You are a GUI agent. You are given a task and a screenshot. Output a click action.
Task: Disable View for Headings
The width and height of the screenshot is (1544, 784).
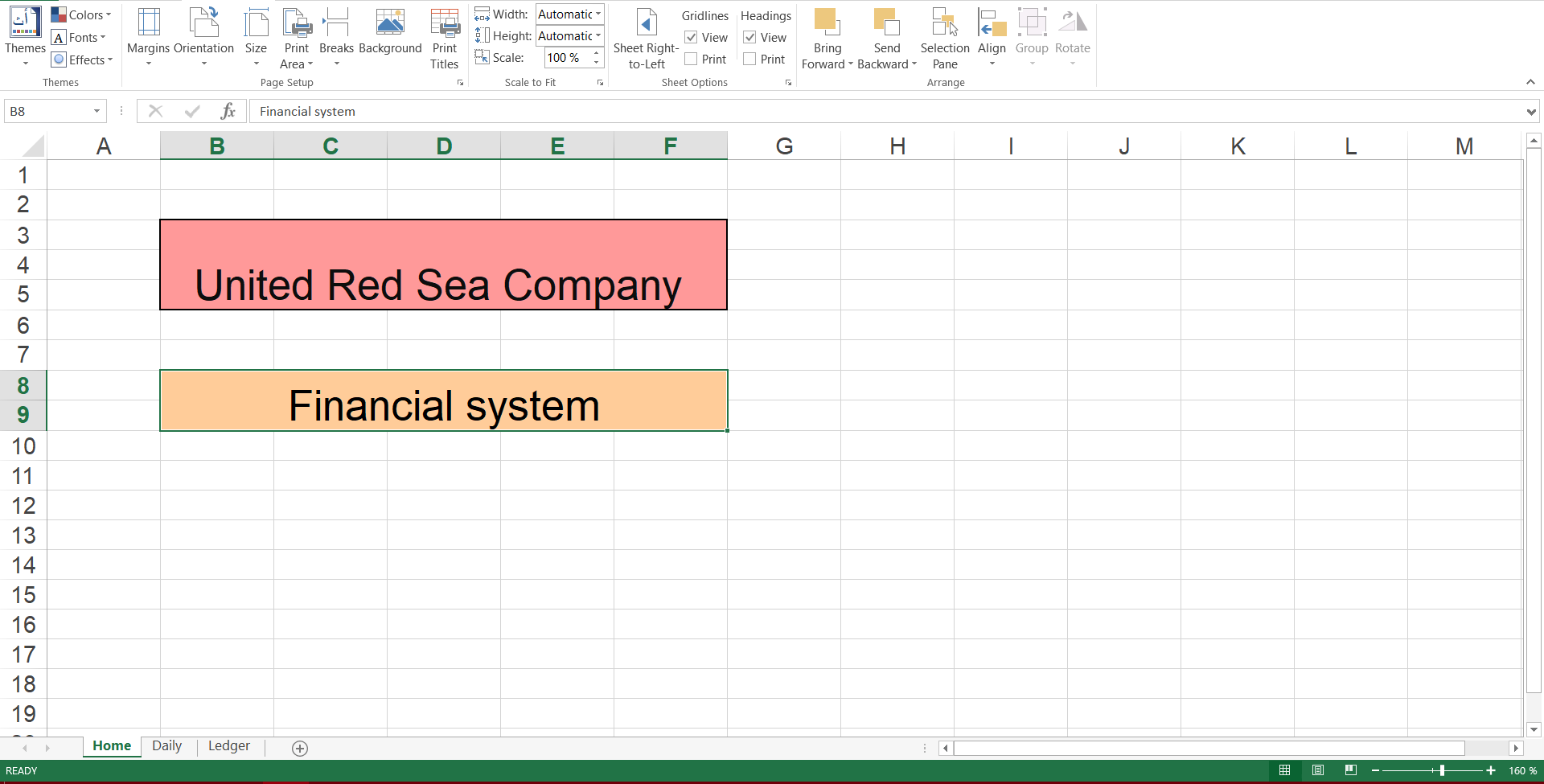point(749,37)
